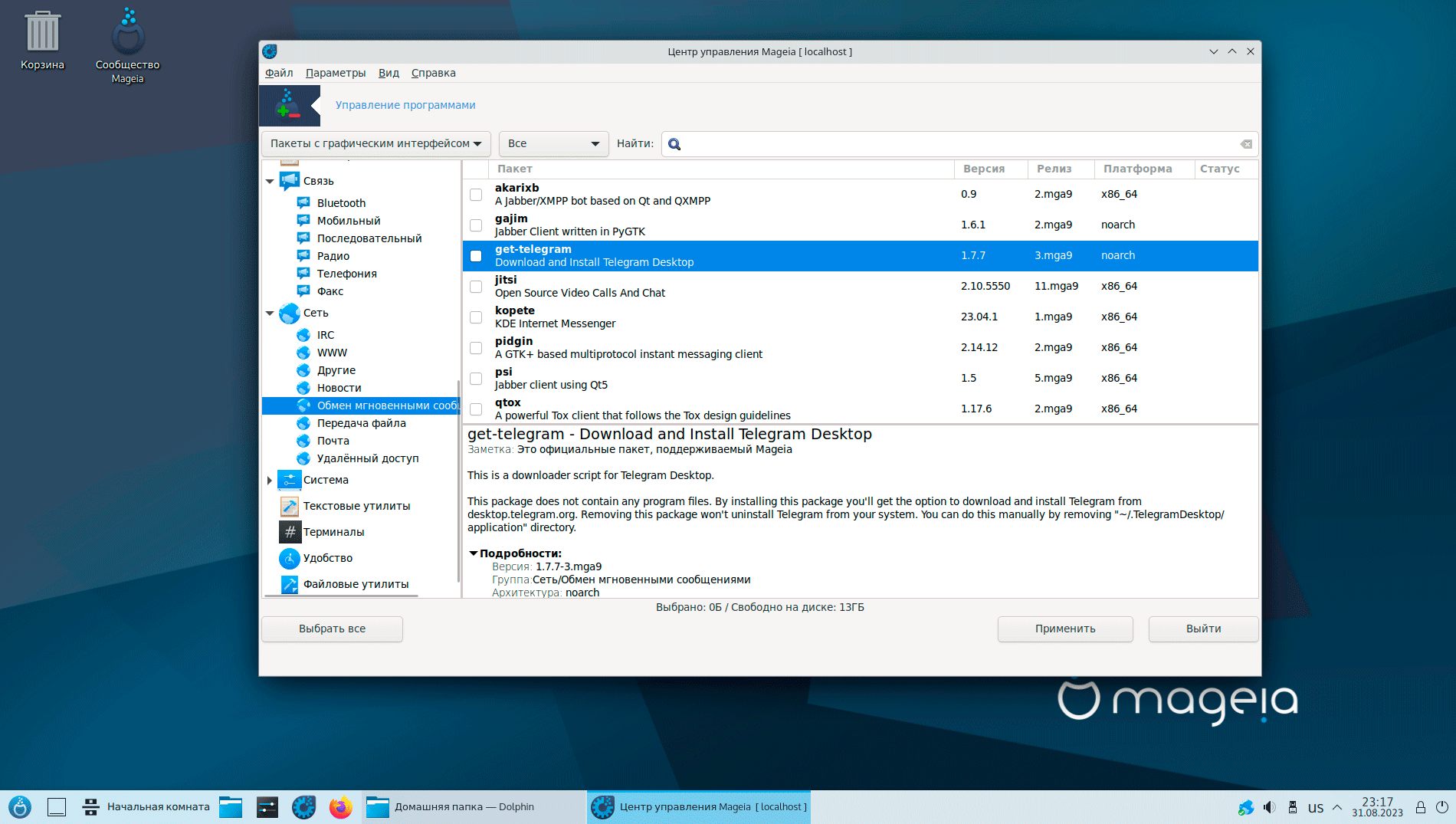Click the Accessibility category icon

[x=289, y=558]
